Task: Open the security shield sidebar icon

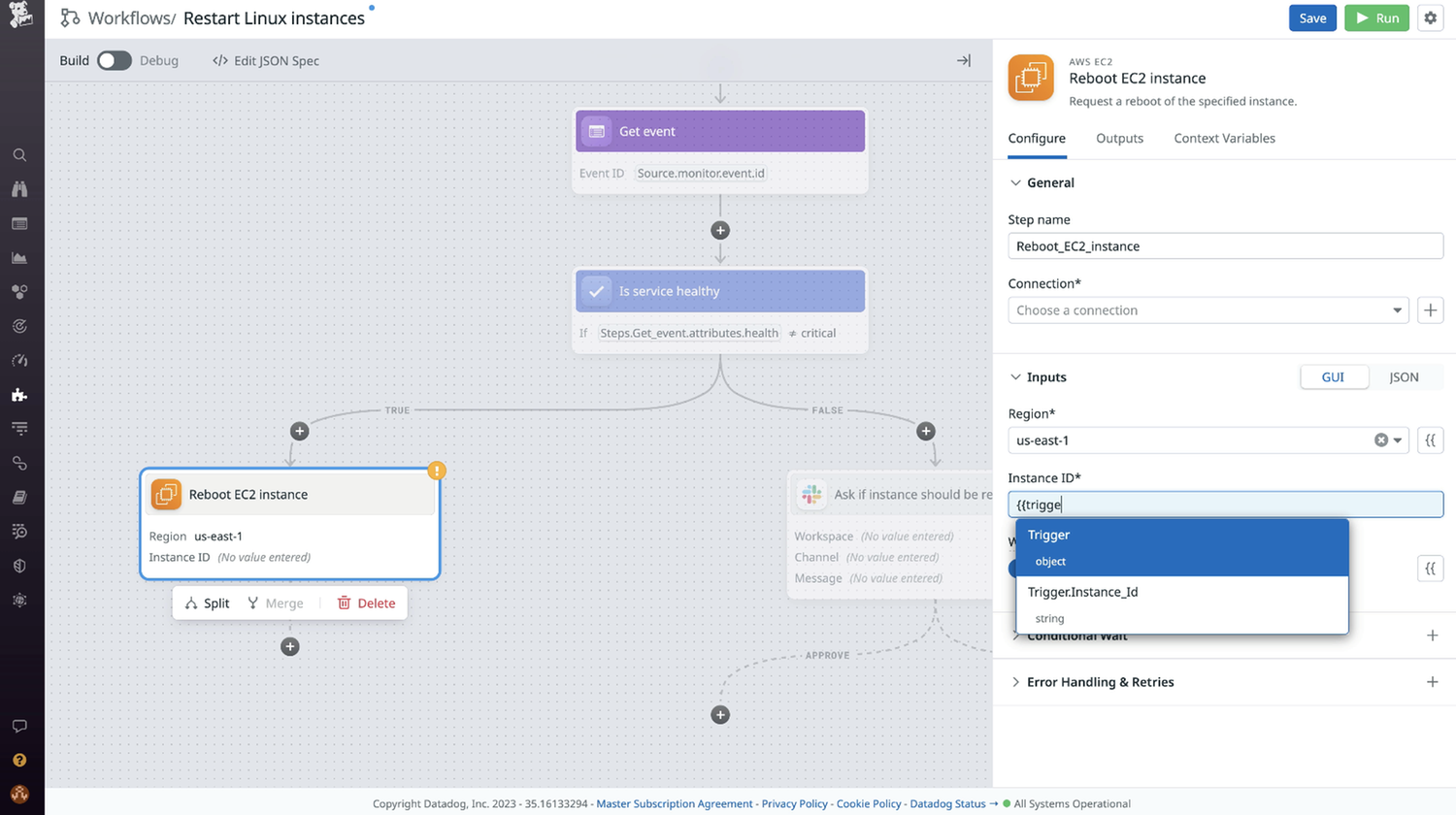Action: [x=19, y=566]
